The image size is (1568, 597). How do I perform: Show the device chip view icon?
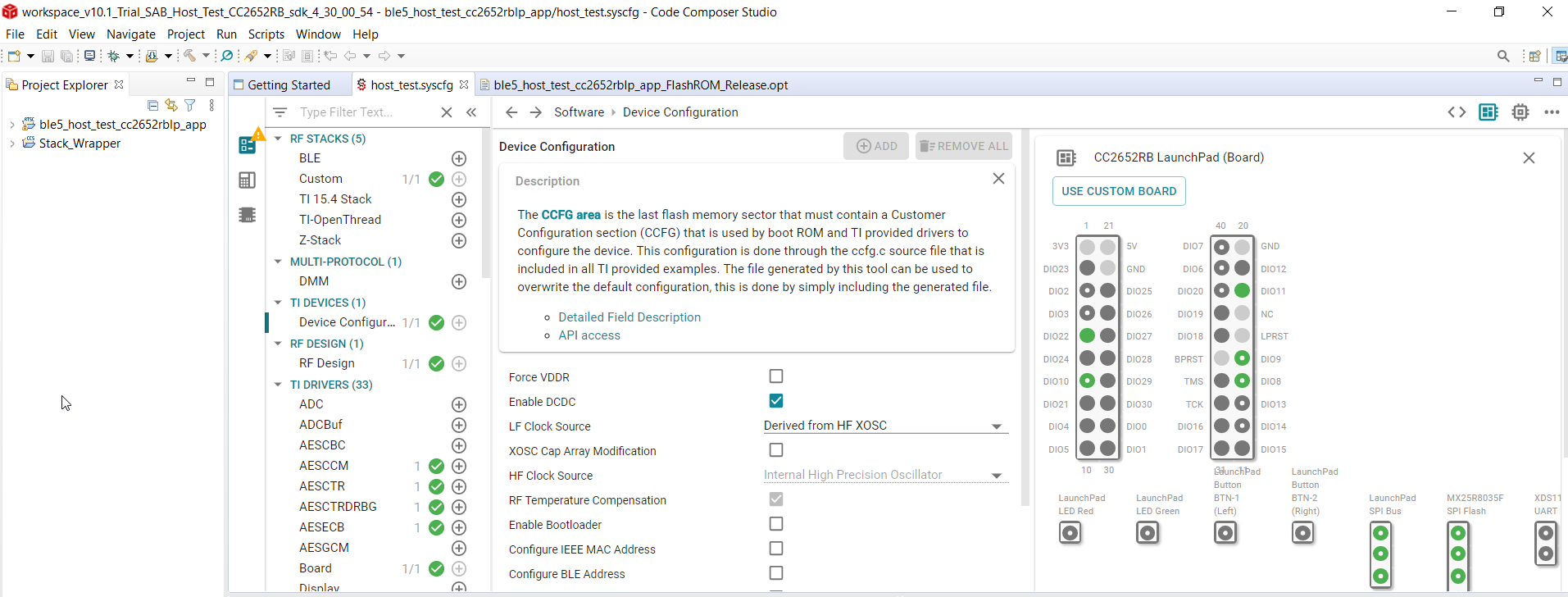coord(1520,112)
